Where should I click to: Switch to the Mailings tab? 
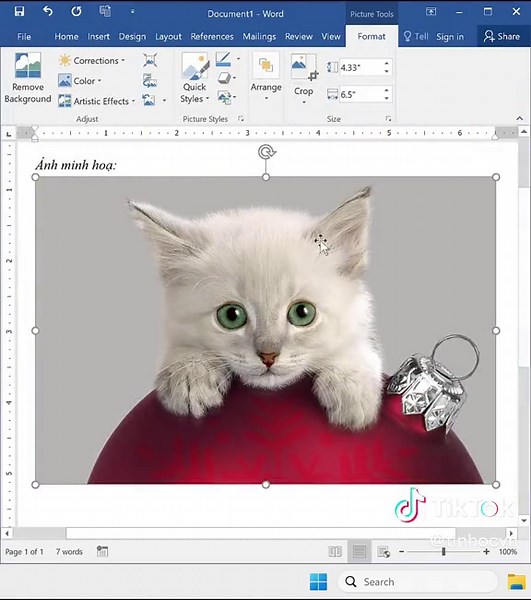pyautogui.click(x=259, y=37)
